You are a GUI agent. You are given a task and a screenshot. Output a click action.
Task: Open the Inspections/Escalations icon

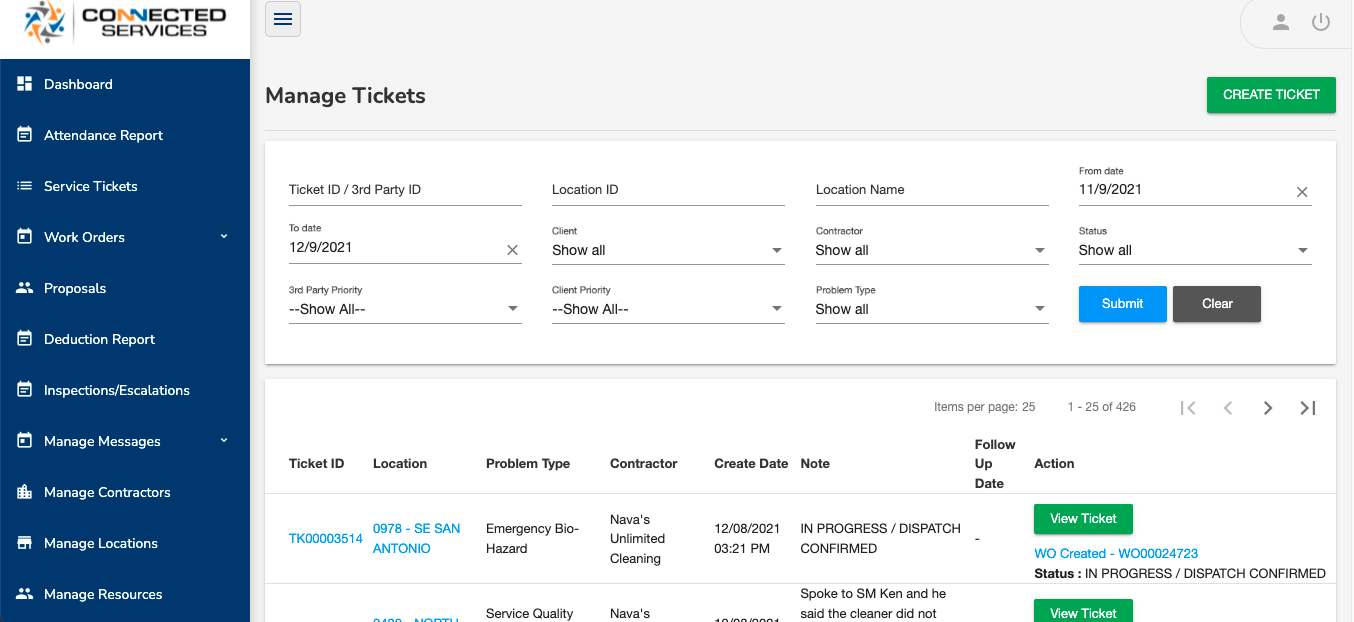point(24,390)
